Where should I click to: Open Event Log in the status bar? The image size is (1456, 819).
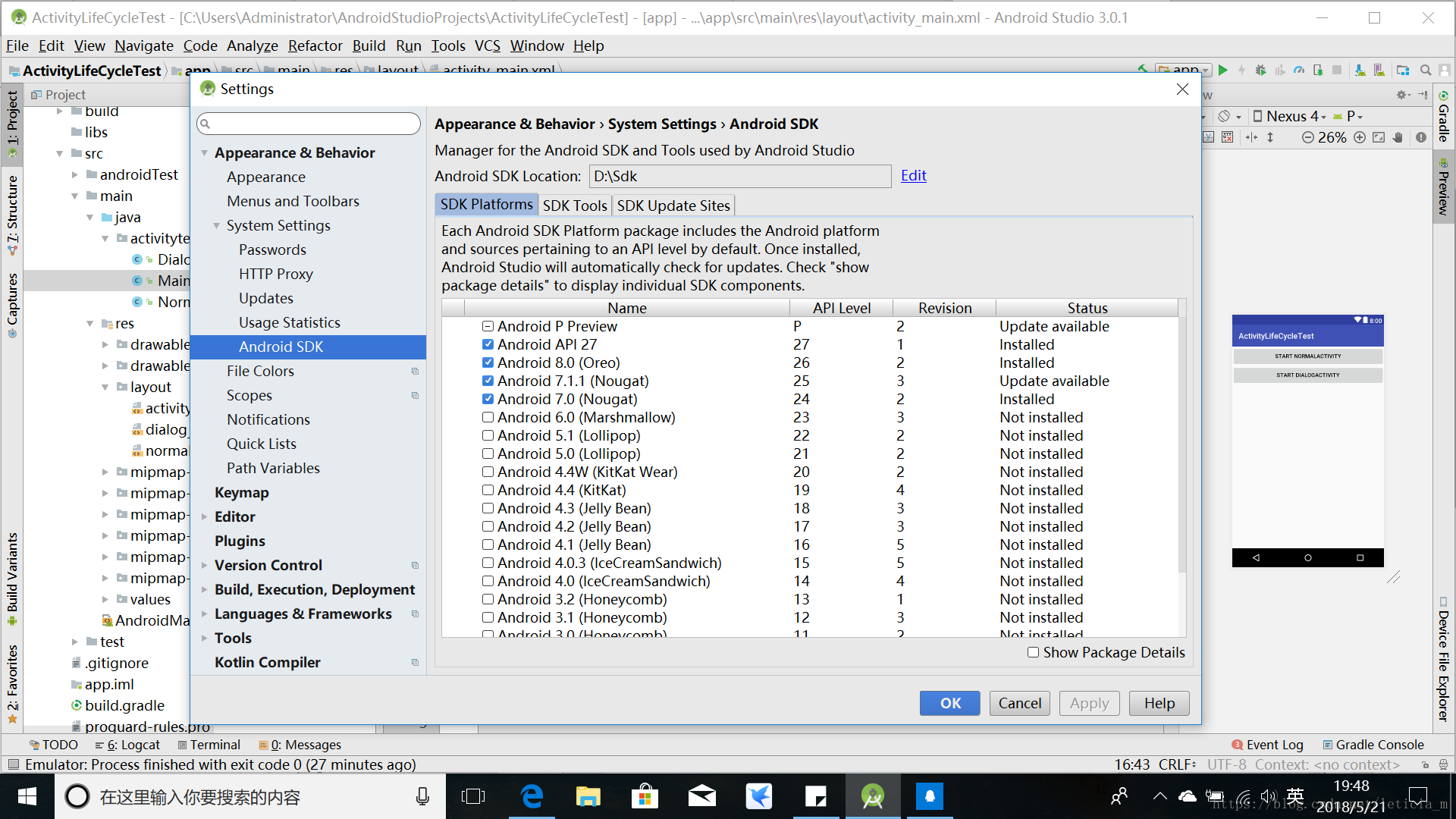pos(1267,745)
